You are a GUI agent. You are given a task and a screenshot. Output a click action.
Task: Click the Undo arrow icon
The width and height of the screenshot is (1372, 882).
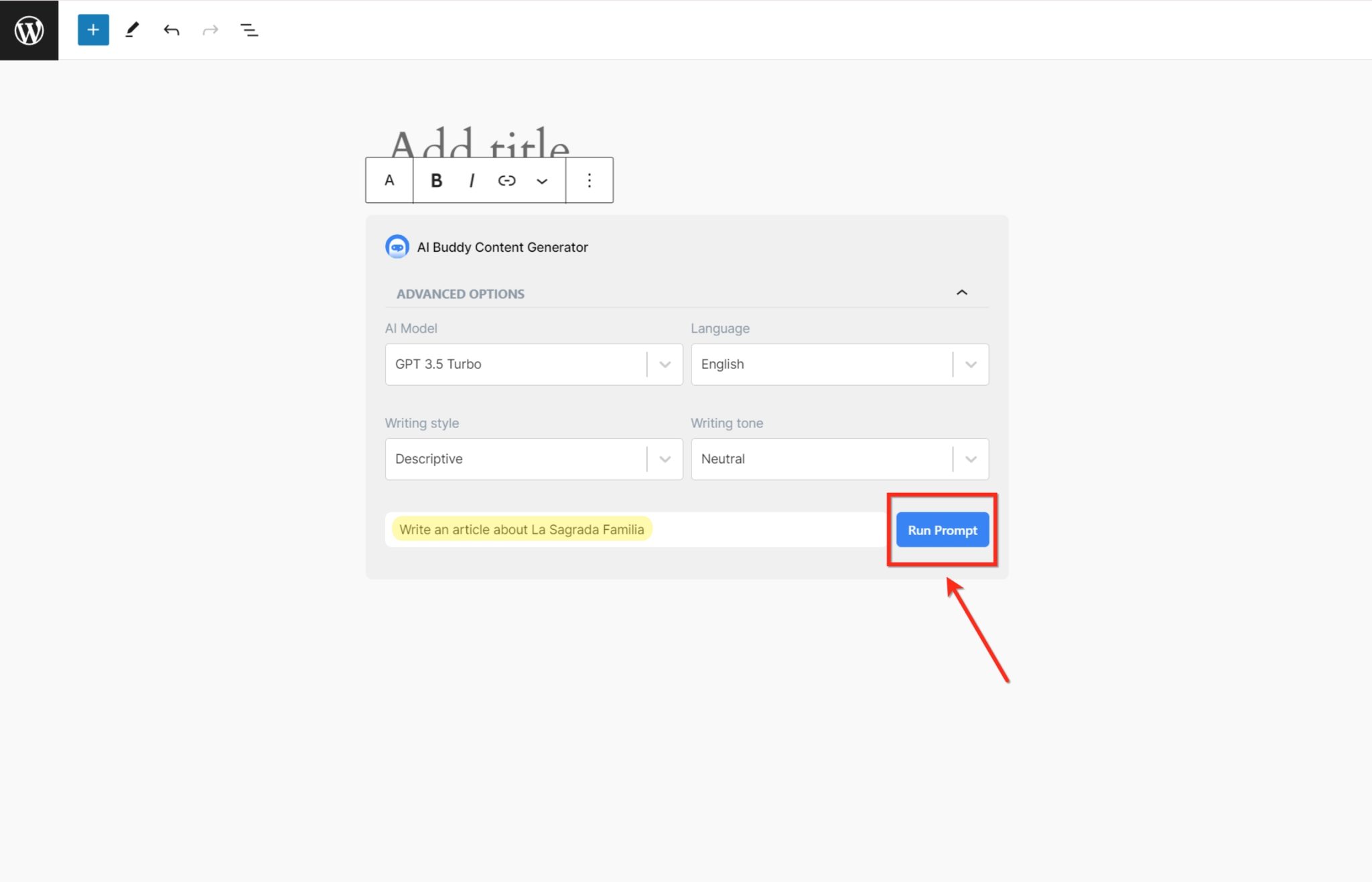[171, 29]
